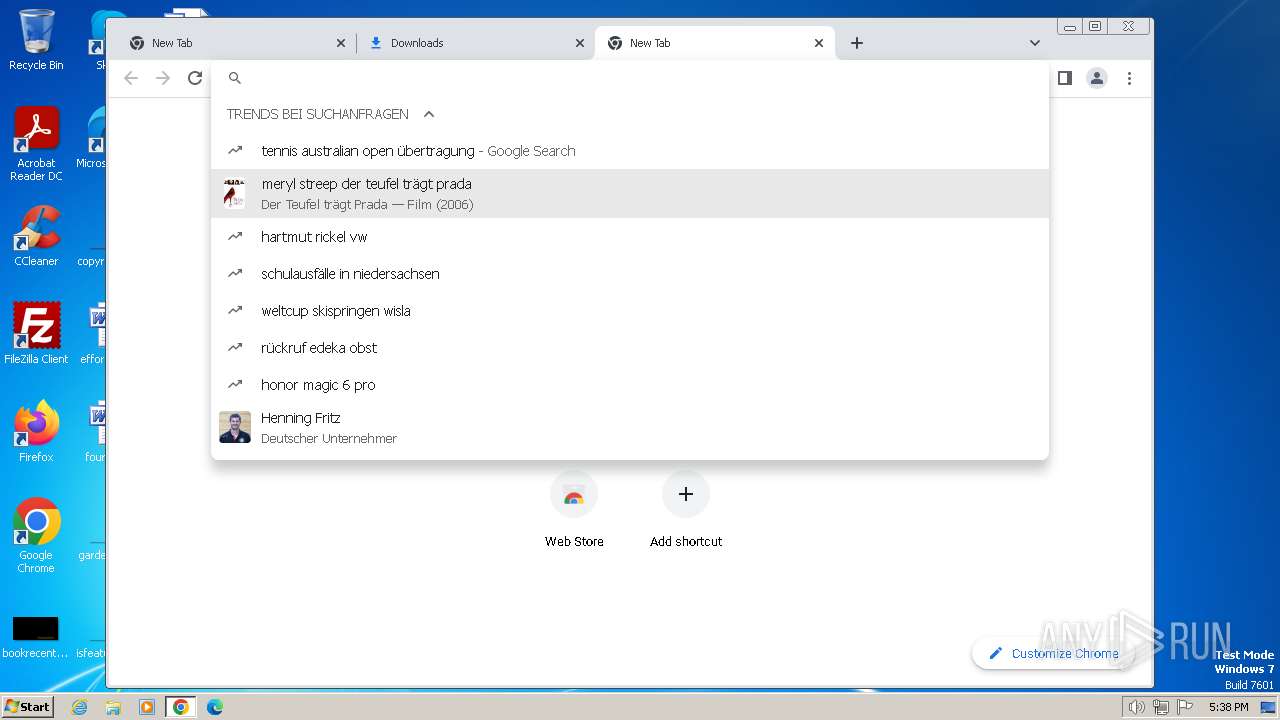Click the Devil Wears Prada film thumbnail
Screen dimensions: 1280x720
coord(234,194)
